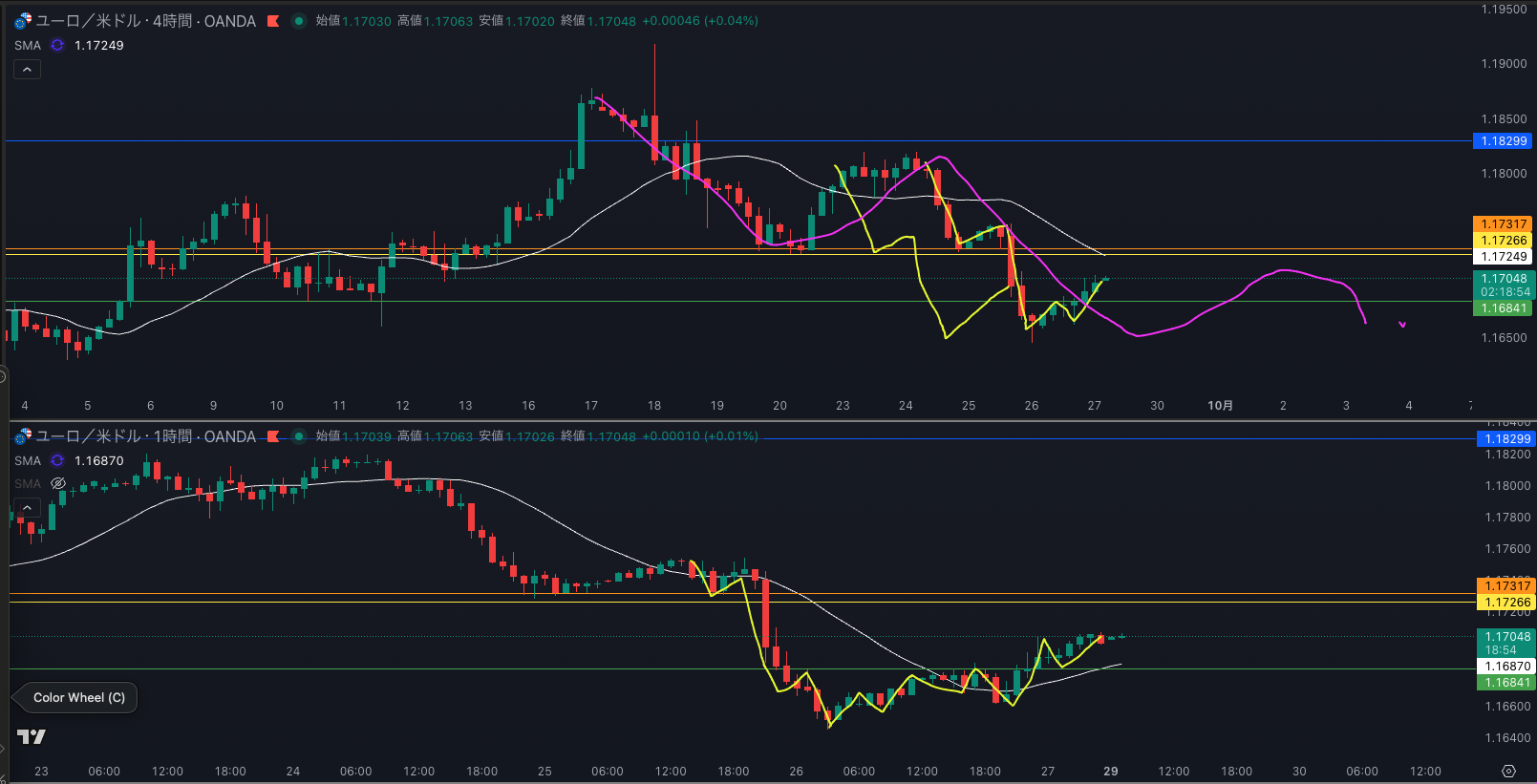
Task: Click the SMA refresh icon on 4-hour chart
Action: click(x=57, y=45)
